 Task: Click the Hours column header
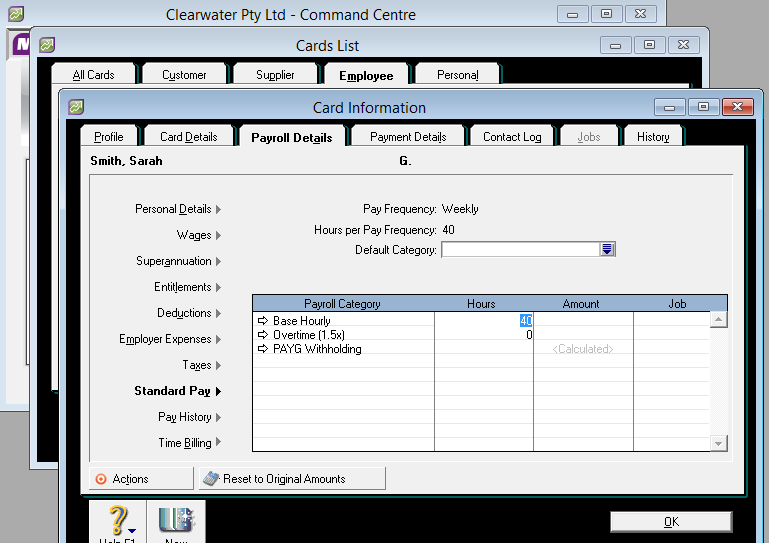(x=481, y=304)
